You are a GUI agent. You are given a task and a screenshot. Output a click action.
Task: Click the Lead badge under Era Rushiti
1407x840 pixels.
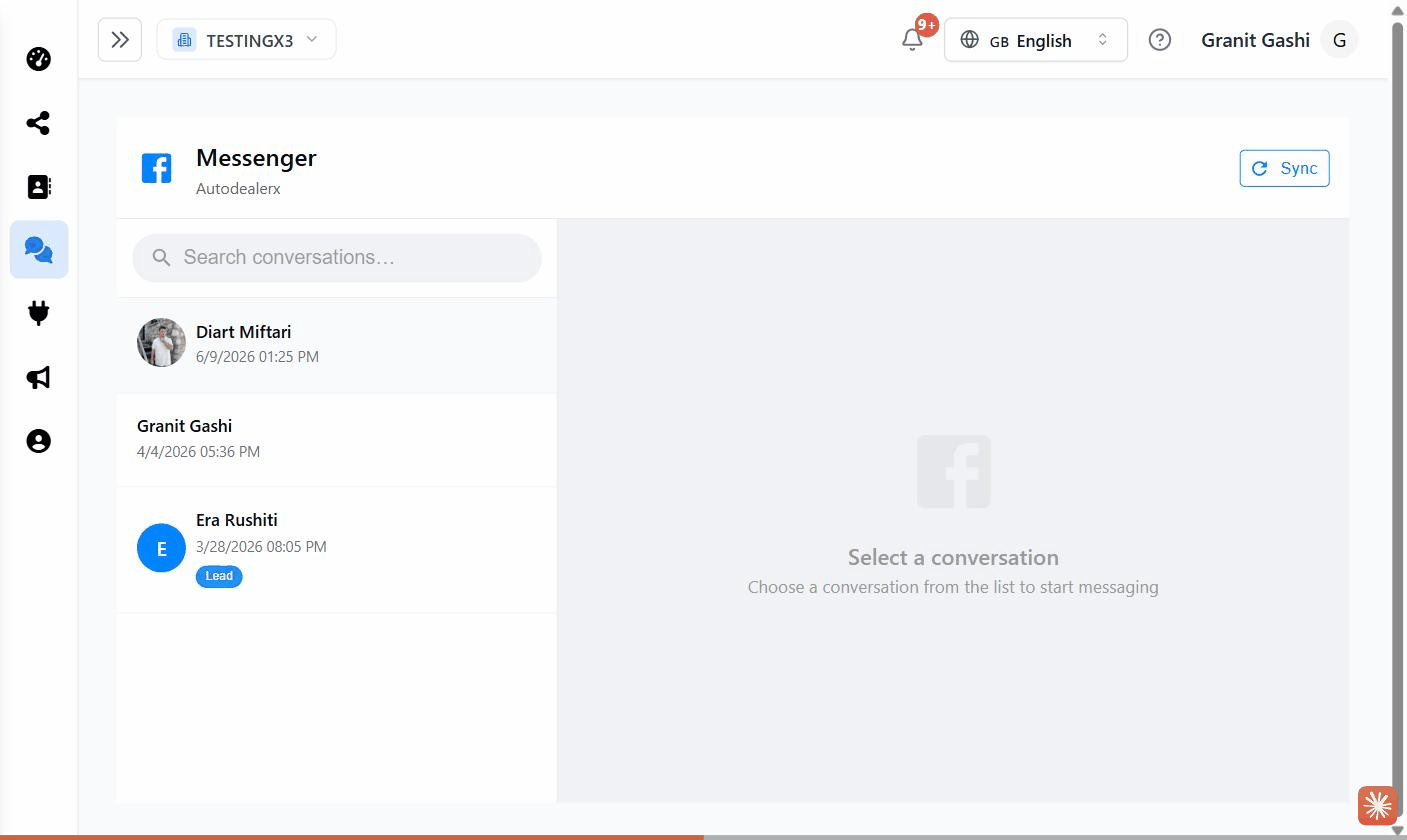(219, 576)
